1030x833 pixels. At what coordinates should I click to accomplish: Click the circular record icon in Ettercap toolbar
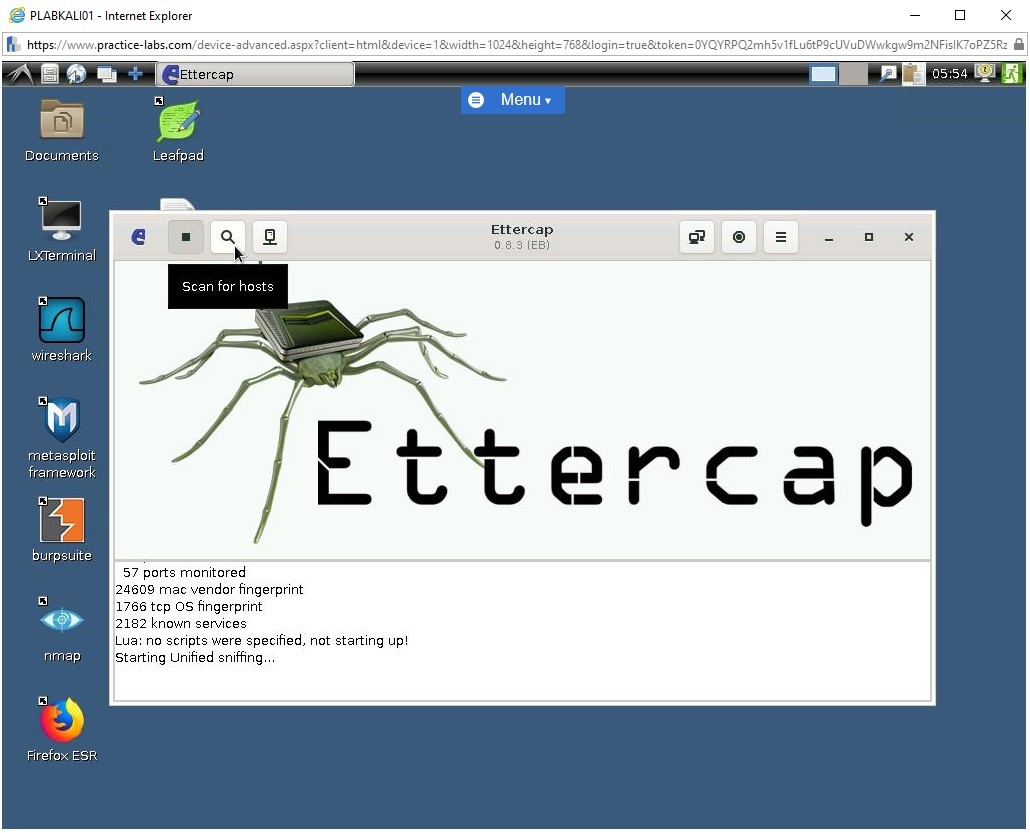(739, 237)
